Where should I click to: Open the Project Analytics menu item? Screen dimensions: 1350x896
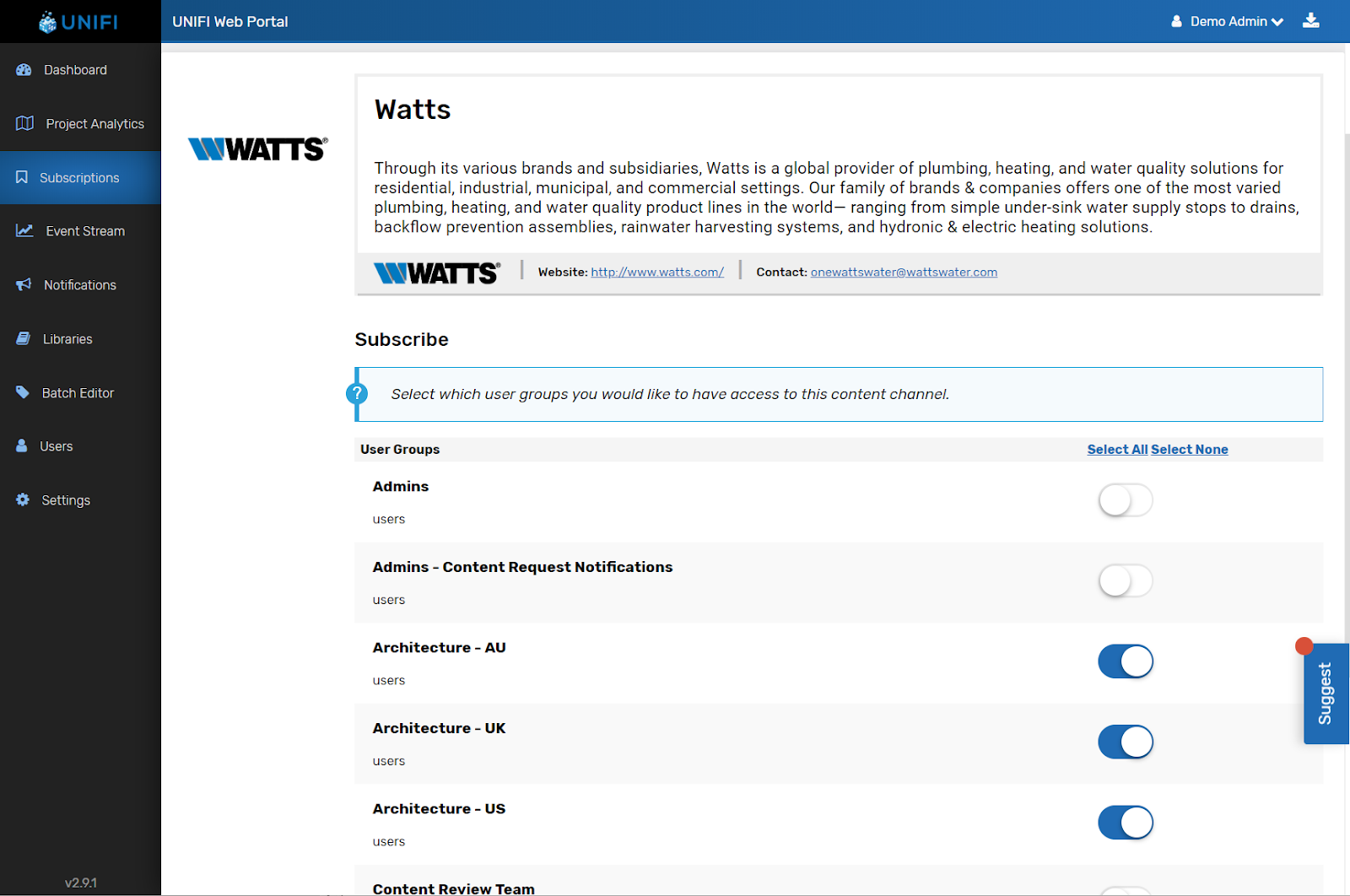click(80, 124)
